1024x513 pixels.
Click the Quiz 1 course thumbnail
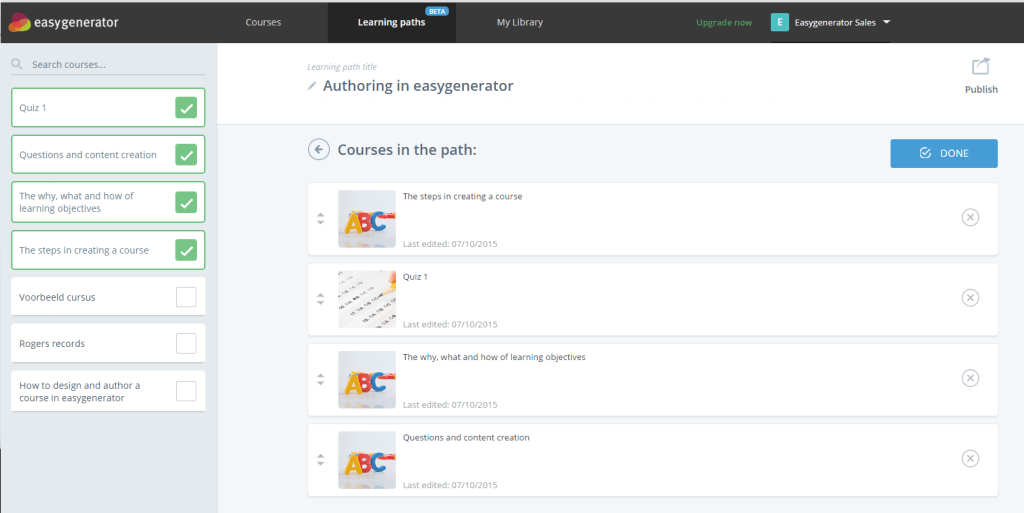[367, 299]
